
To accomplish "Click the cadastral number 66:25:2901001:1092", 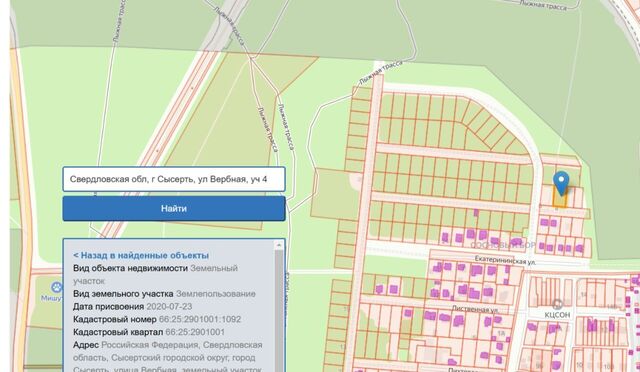I will pos(200,319).
